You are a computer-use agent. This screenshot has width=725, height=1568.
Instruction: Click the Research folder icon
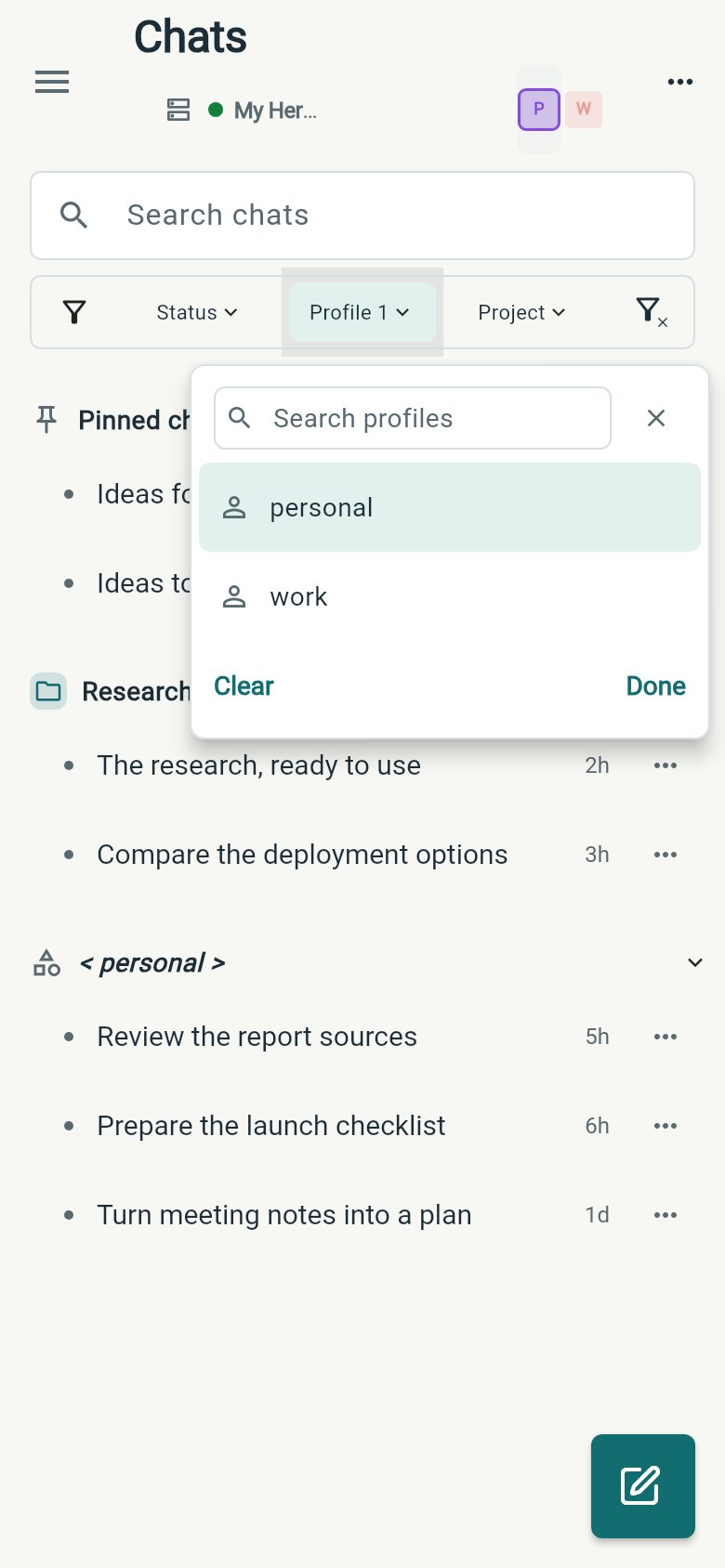click(48, 691)
